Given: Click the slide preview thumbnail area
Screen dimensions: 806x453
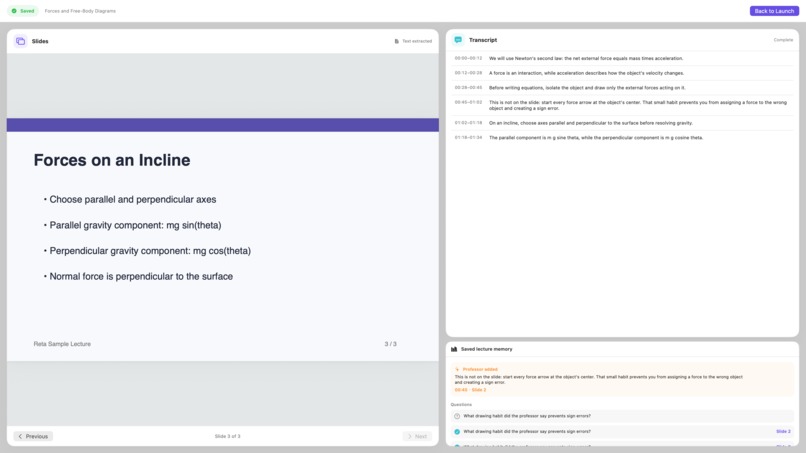Looking at the screenshot, I should [223, 239].
